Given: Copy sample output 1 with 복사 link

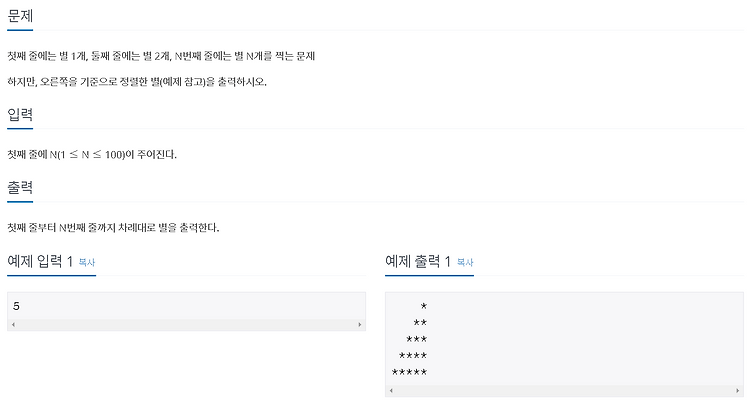Looking at the screenshot, I should point(465,262).
